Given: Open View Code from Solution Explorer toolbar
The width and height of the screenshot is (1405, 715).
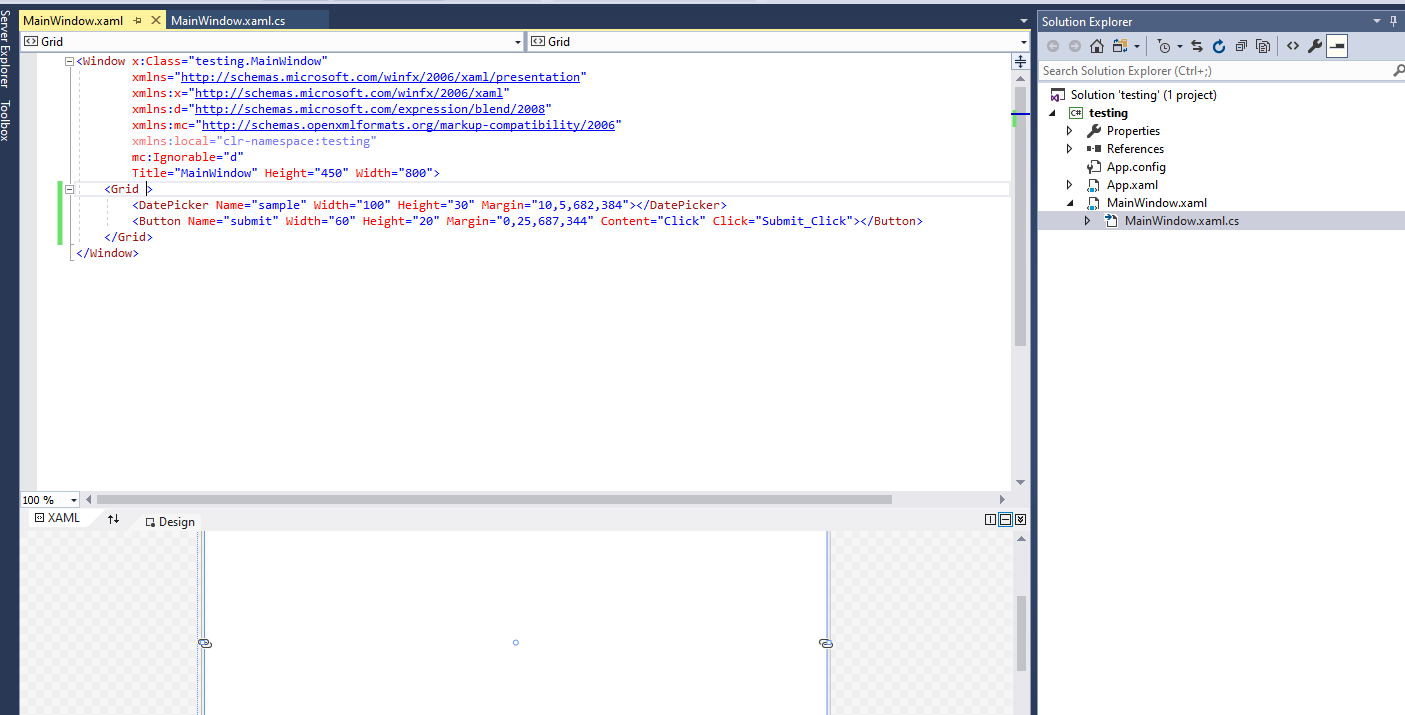Looking at the screenshot, I should [1292, 45].
